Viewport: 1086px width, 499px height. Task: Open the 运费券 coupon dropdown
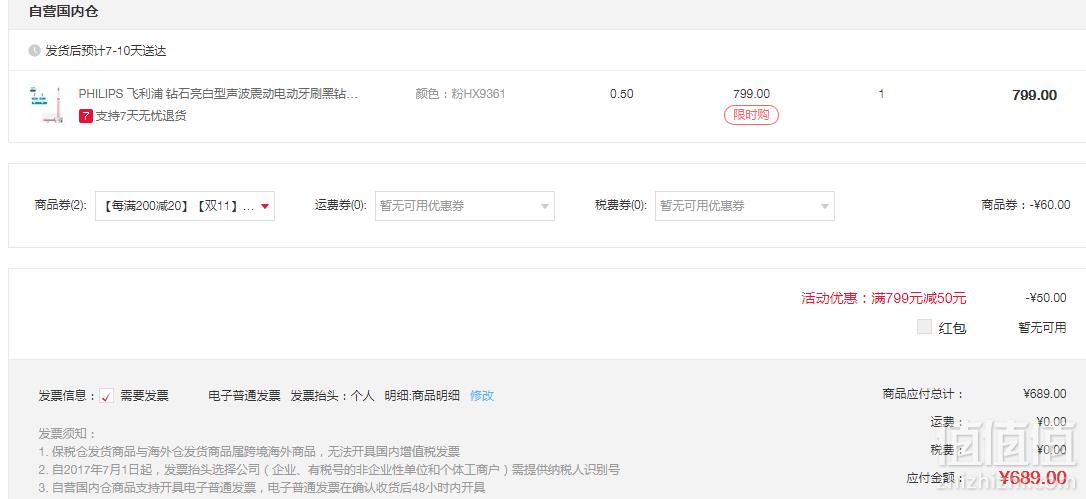465,206
